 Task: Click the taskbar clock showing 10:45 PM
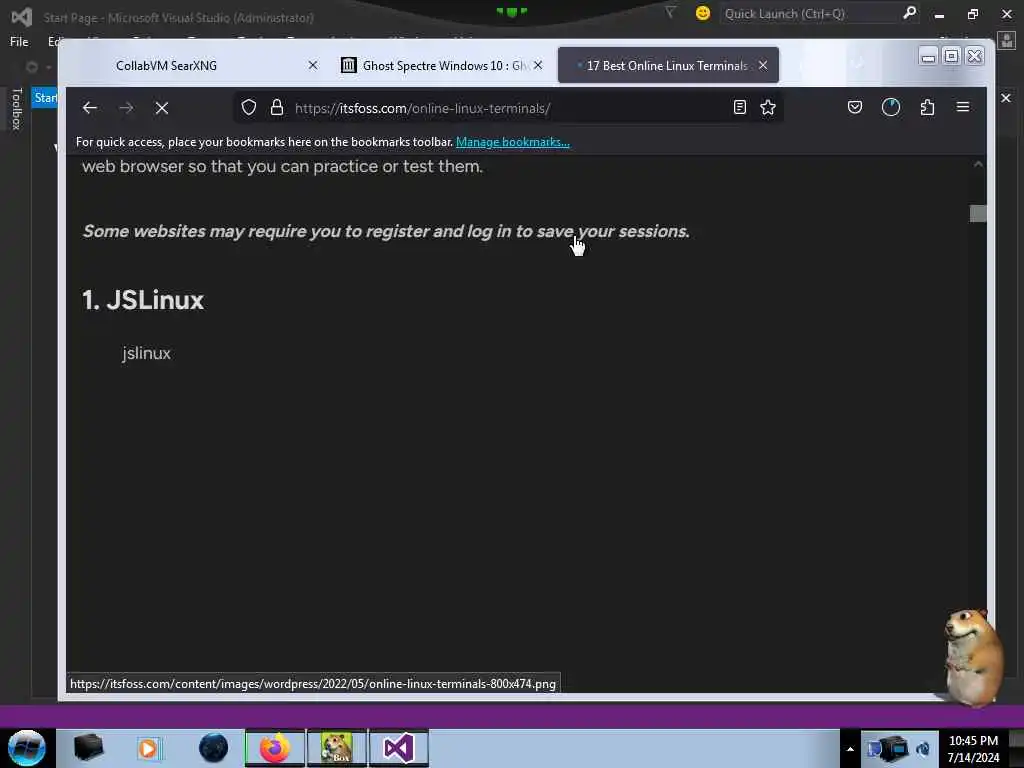[973, 748]
